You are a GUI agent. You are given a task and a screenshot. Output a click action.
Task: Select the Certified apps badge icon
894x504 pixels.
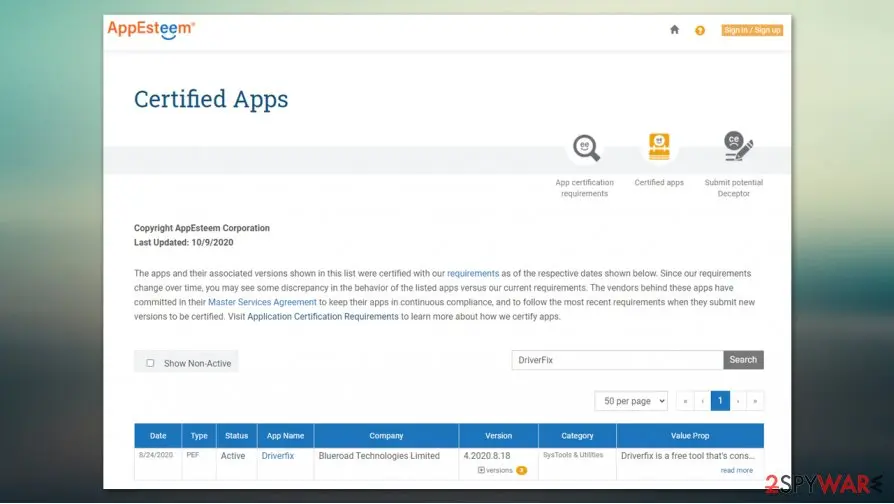coord(659,147)
